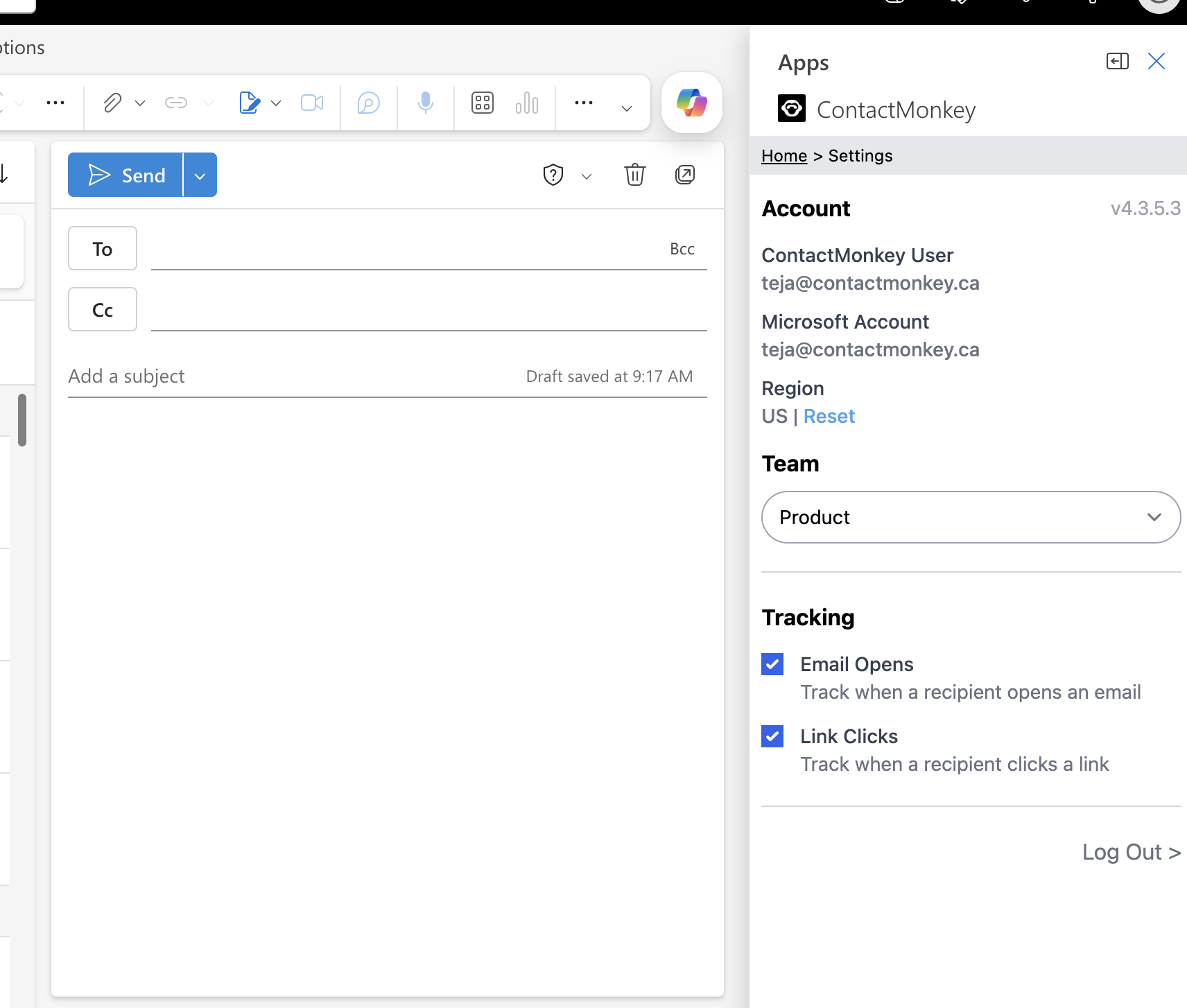Click the video camera meeting icon

pos(312,103)
